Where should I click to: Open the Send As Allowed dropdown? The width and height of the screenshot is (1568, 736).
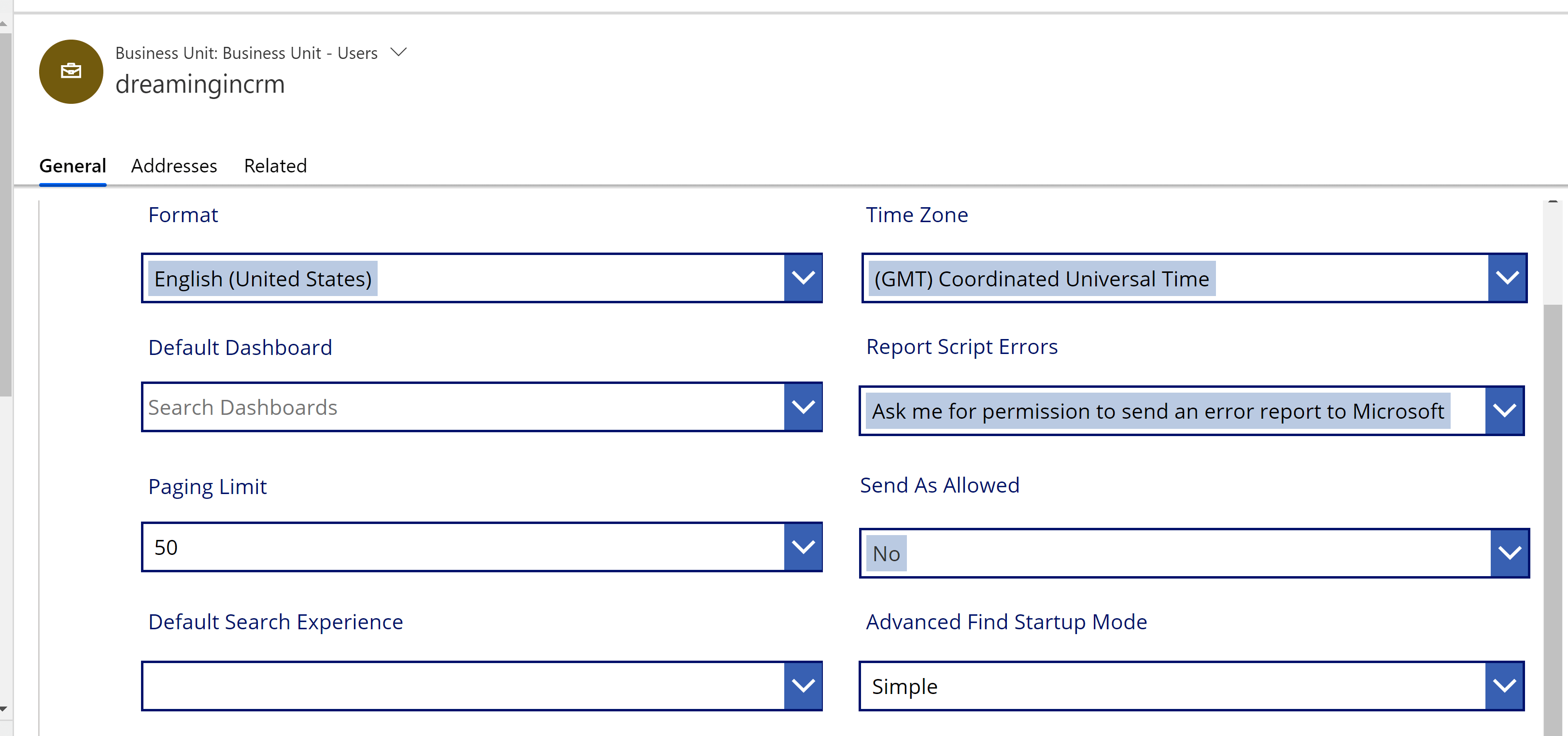click(1510, 552)
